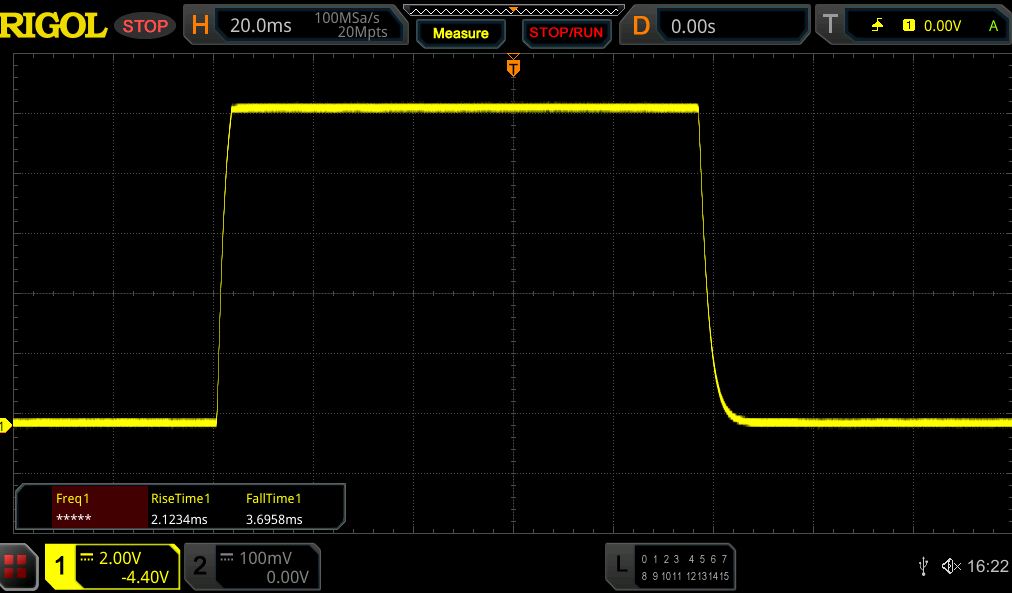Click the Freq1 asterisk value
1012x593 pixels.
[74, 518]
